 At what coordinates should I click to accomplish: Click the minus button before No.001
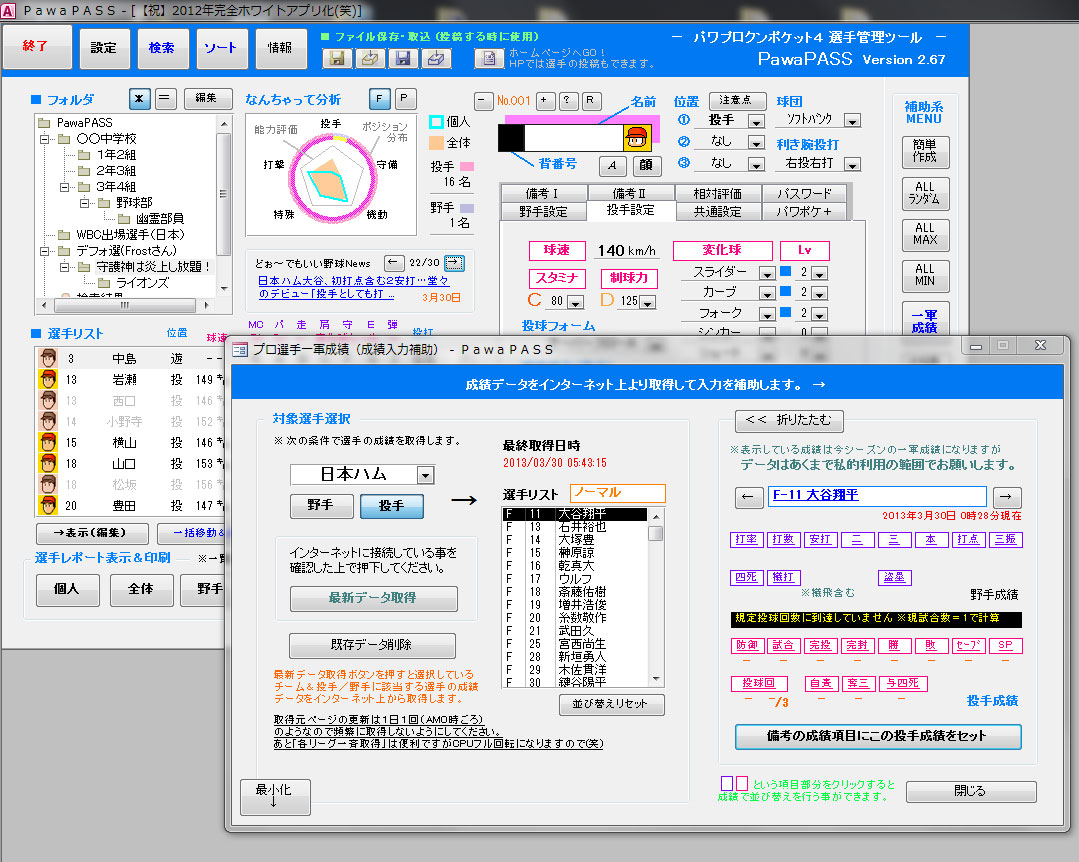(x=484, y=101)
